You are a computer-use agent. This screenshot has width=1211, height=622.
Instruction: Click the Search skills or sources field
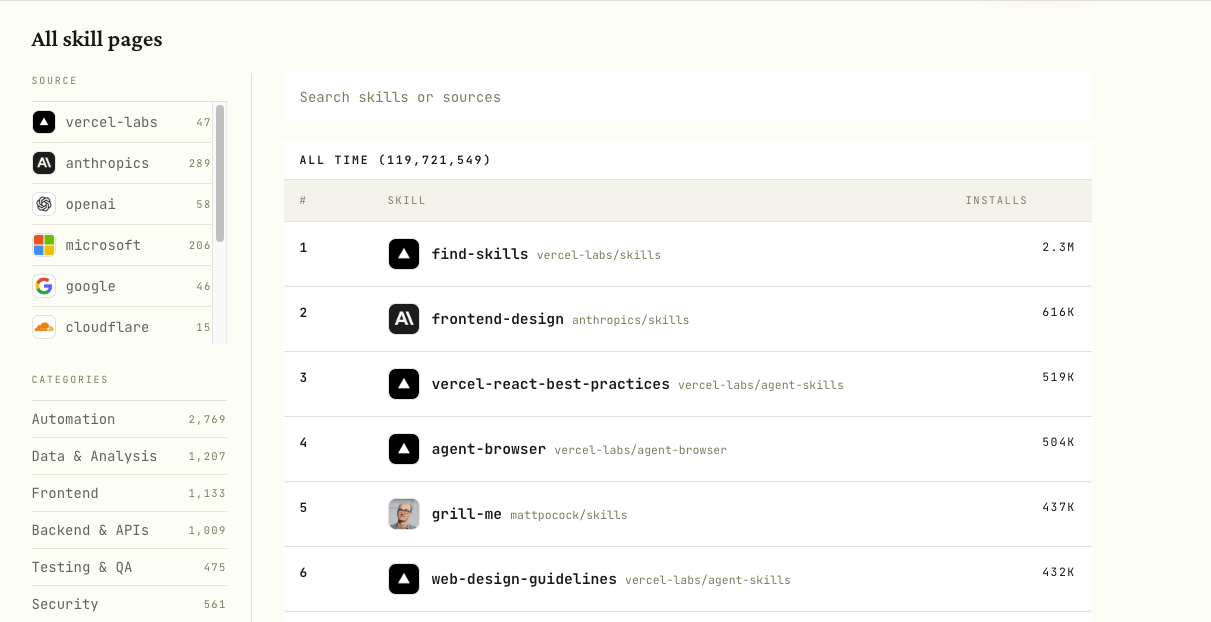(x=688, y=97)
